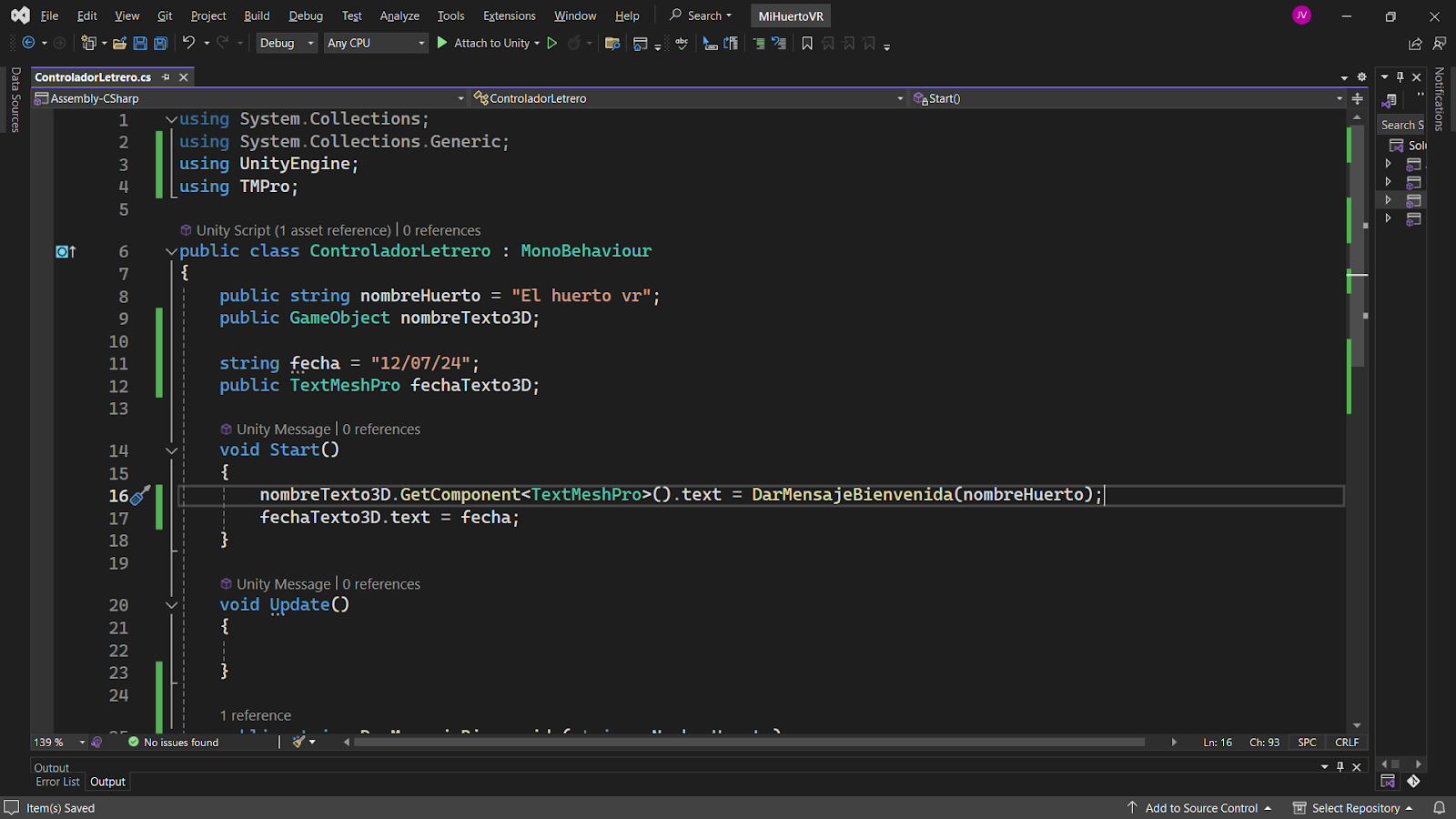Open notifications bell in status bar
The height and width of the screenshot is (819, 1456).
click(x=1439, y=808)
